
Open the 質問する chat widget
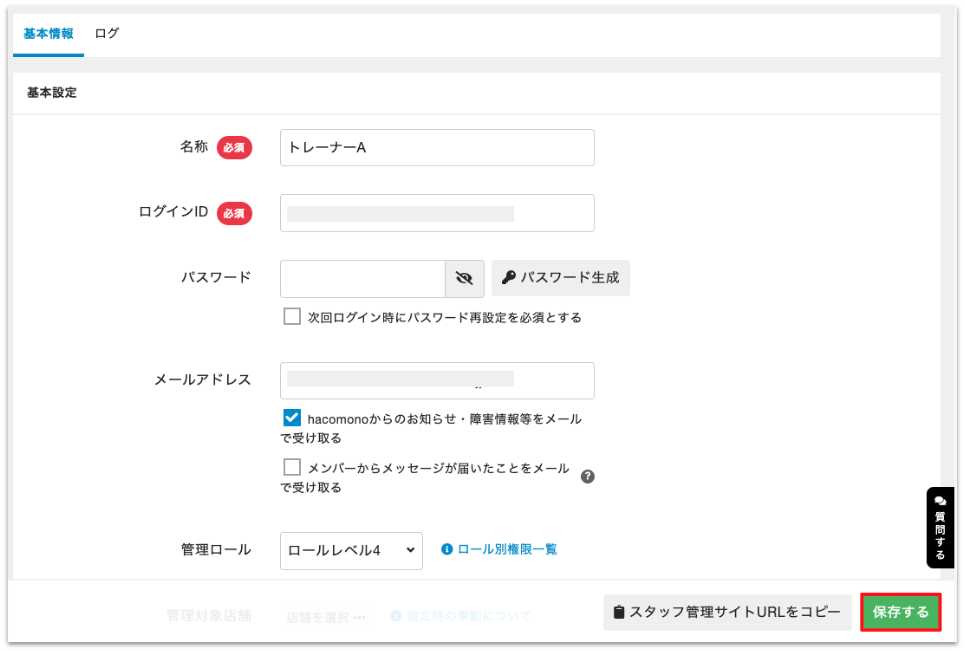[940, 527]
